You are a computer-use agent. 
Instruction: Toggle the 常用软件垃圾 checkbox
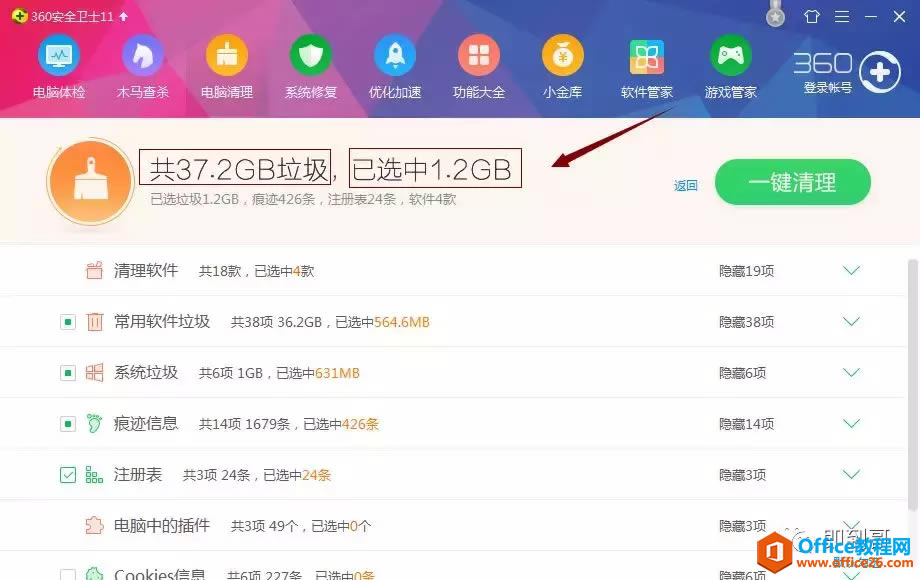(x=68, y=322)
